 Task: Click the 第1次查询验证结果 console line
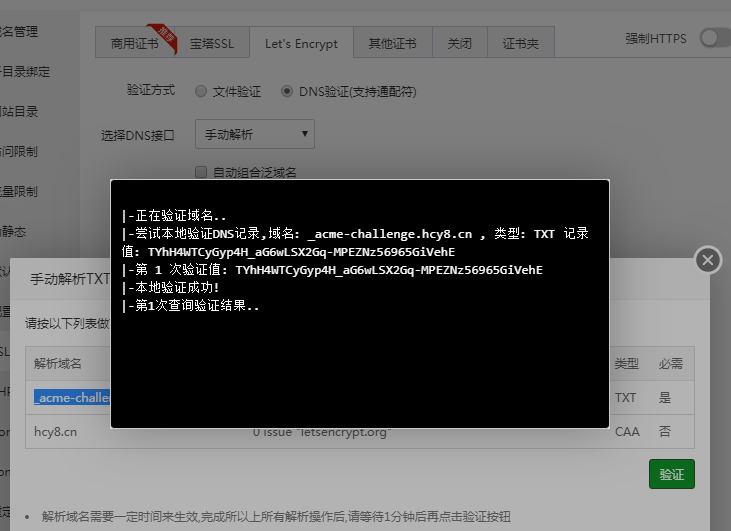[190, 306]
